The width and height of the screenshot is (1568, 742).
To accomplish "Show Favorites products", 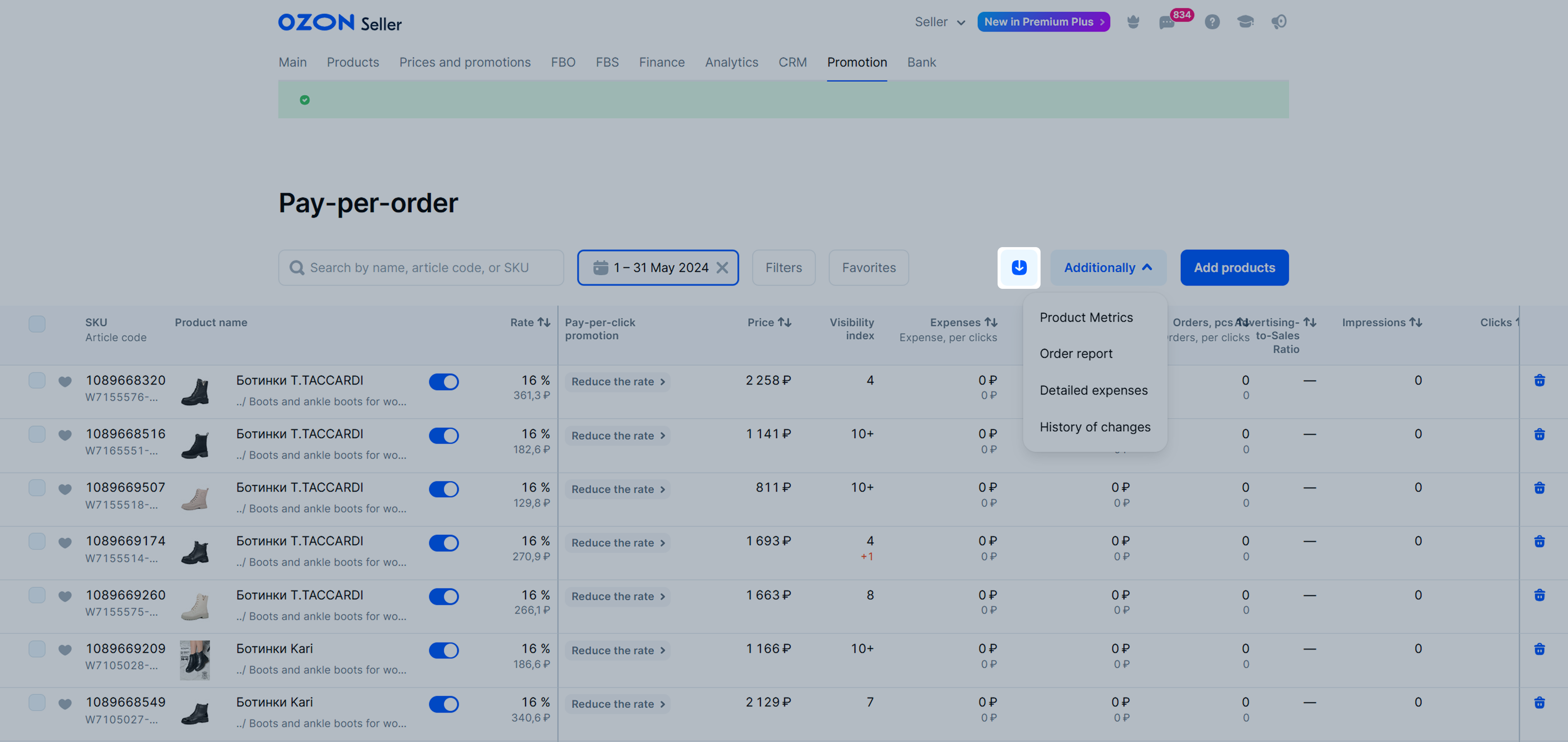I will coord(869,268).
